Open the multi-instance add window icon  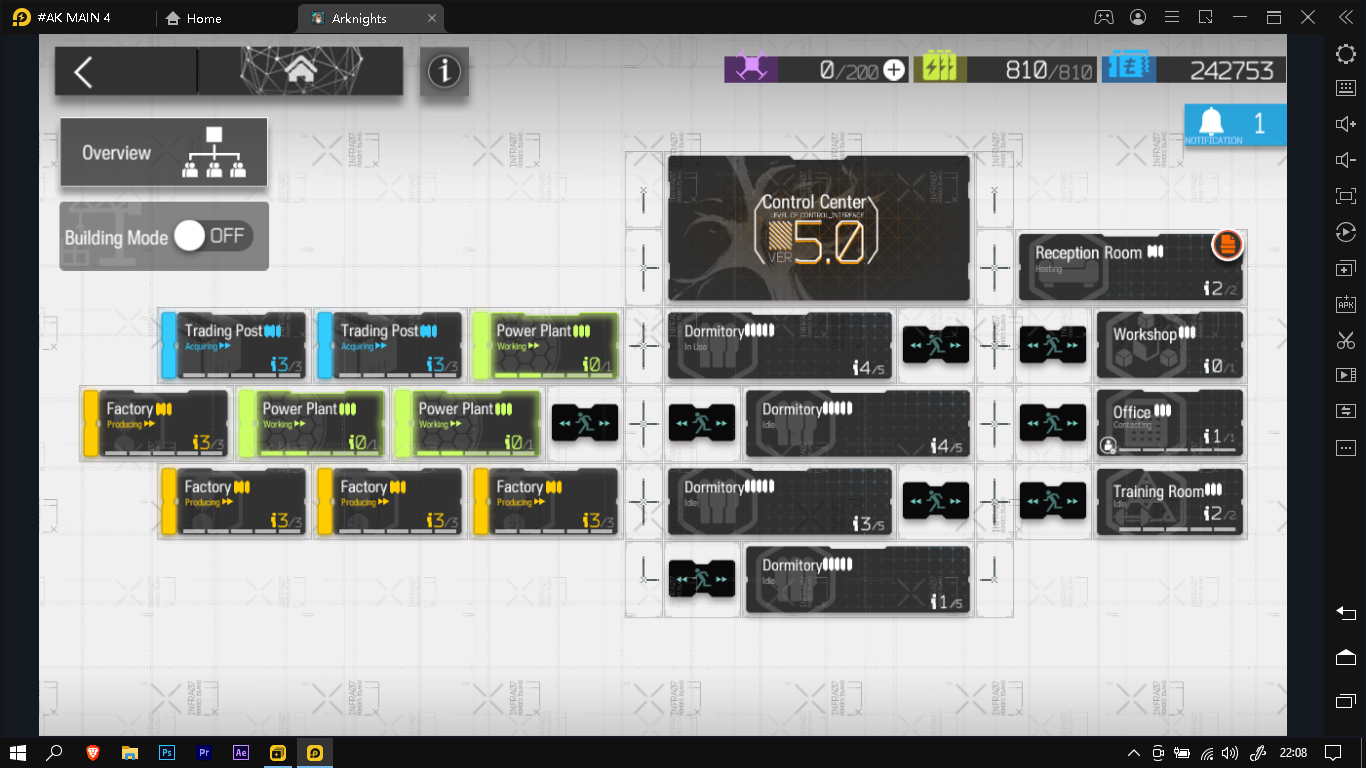1346,268
